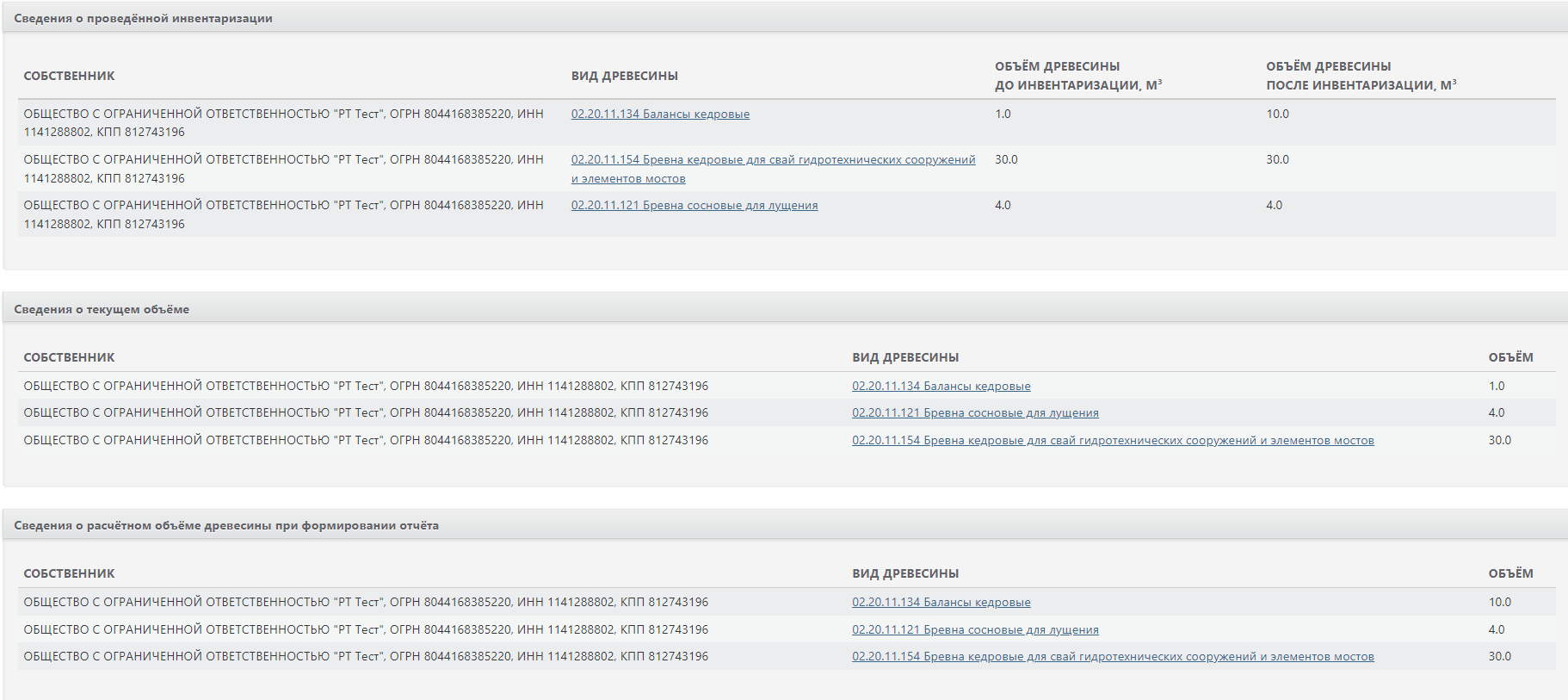1568x700 pixels.
Task: Collapse the Сведения о проведённой инвентаризации panel header
Action: click(x=784, y=18)
